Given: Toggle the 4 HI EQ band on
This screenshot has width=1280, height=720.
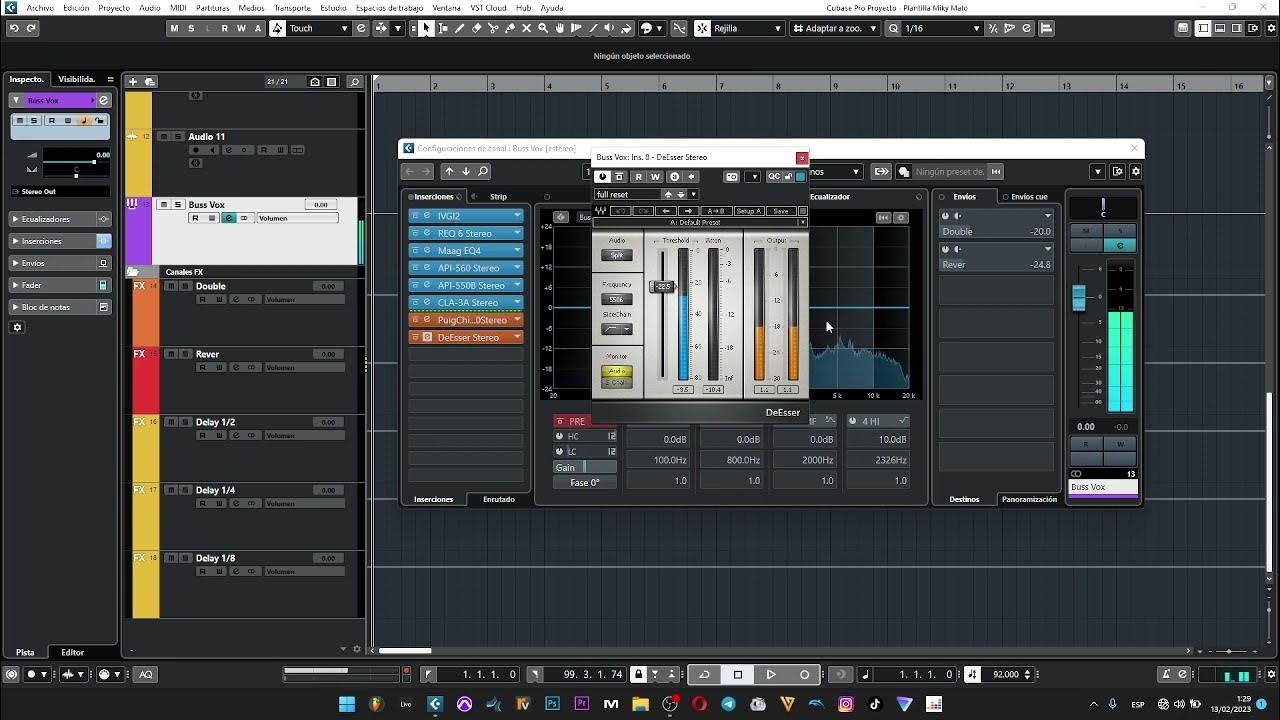Looking at the screenshot, I should pos(855,421).
